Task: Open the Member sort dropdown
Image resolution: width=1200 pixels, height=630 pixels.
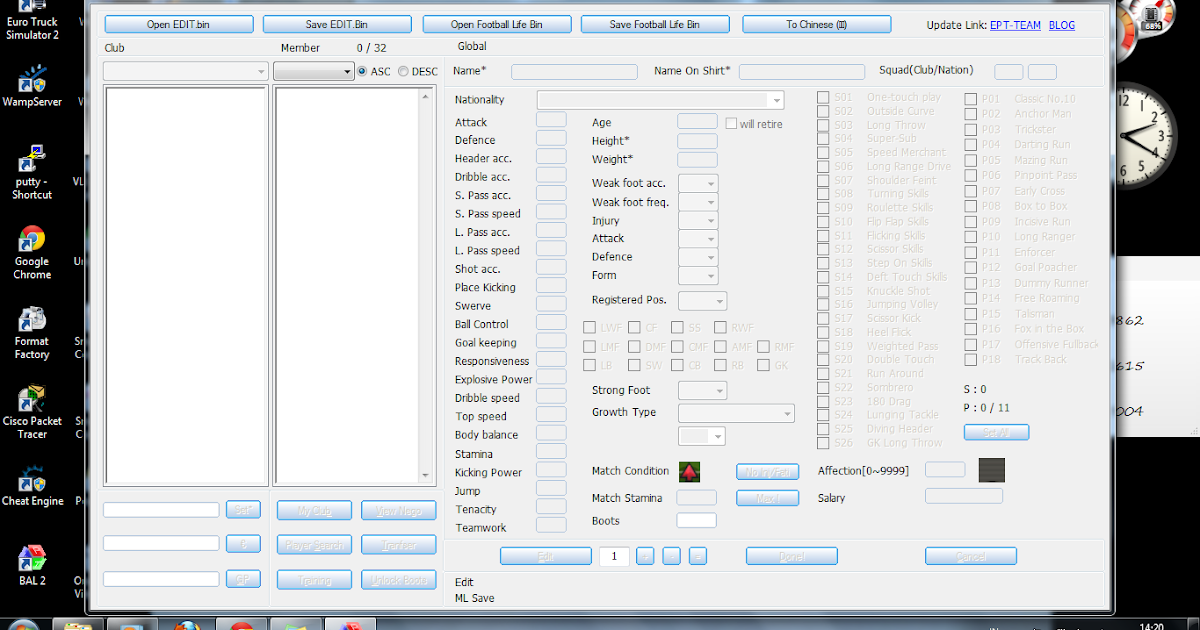Action: tap(313, 72)
